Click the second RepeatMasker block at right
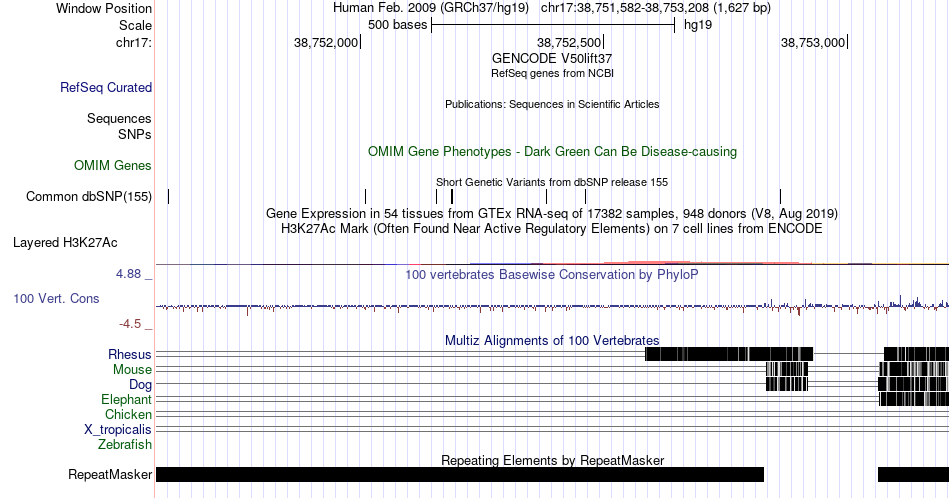950x498 pixels. click(913, 474)
